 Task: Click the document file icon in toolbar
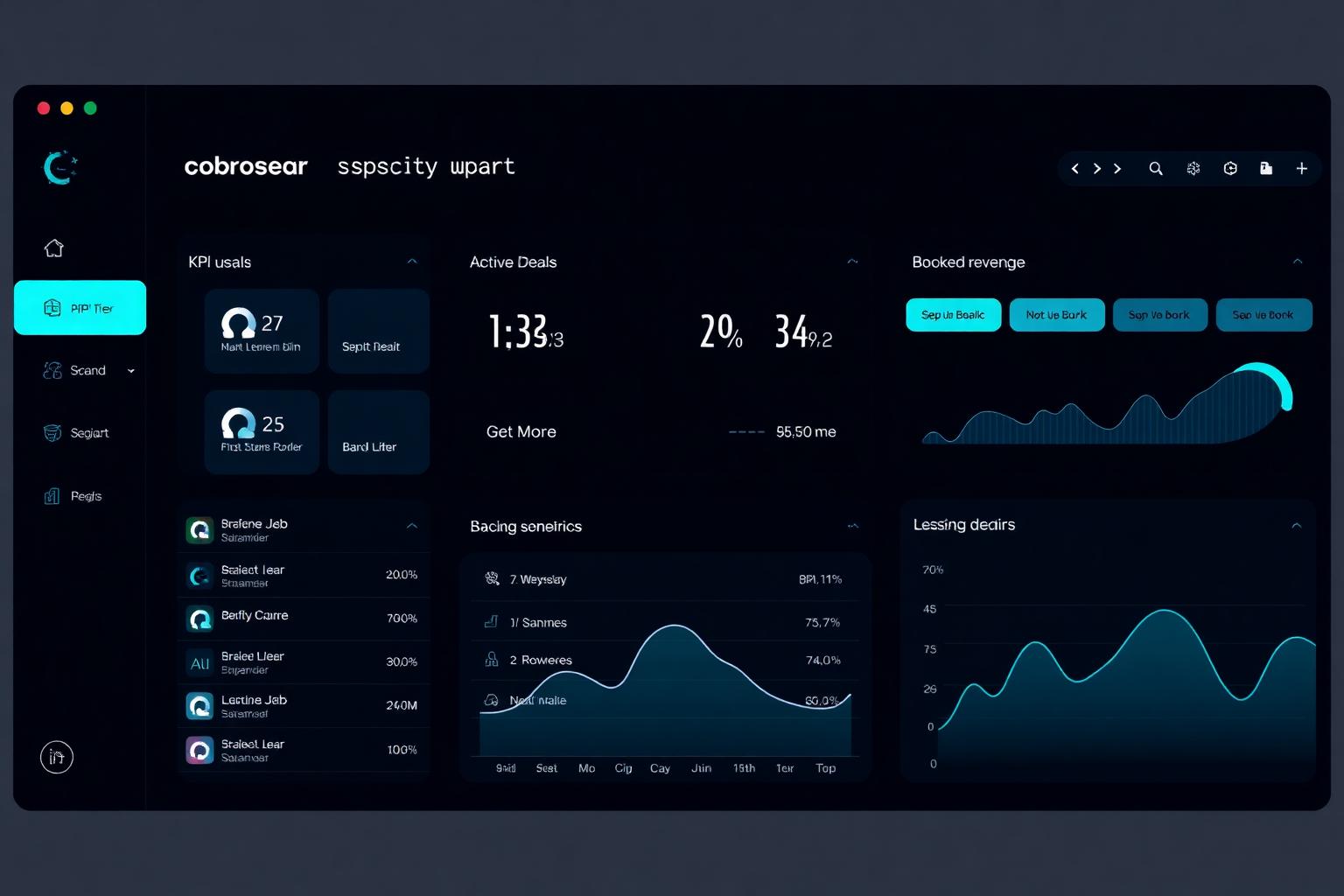tap(1266, 169)
